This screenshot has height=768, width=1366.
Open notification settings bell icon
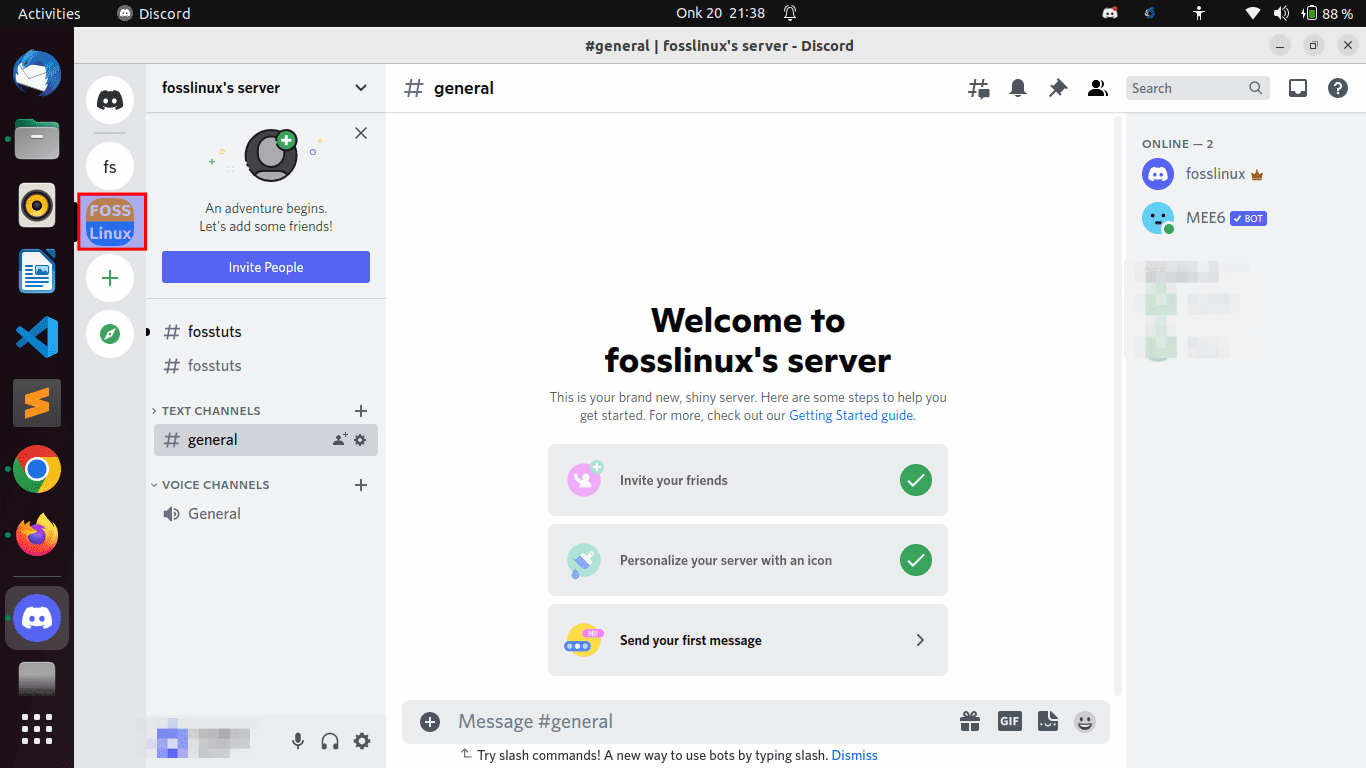(1018, 88)
